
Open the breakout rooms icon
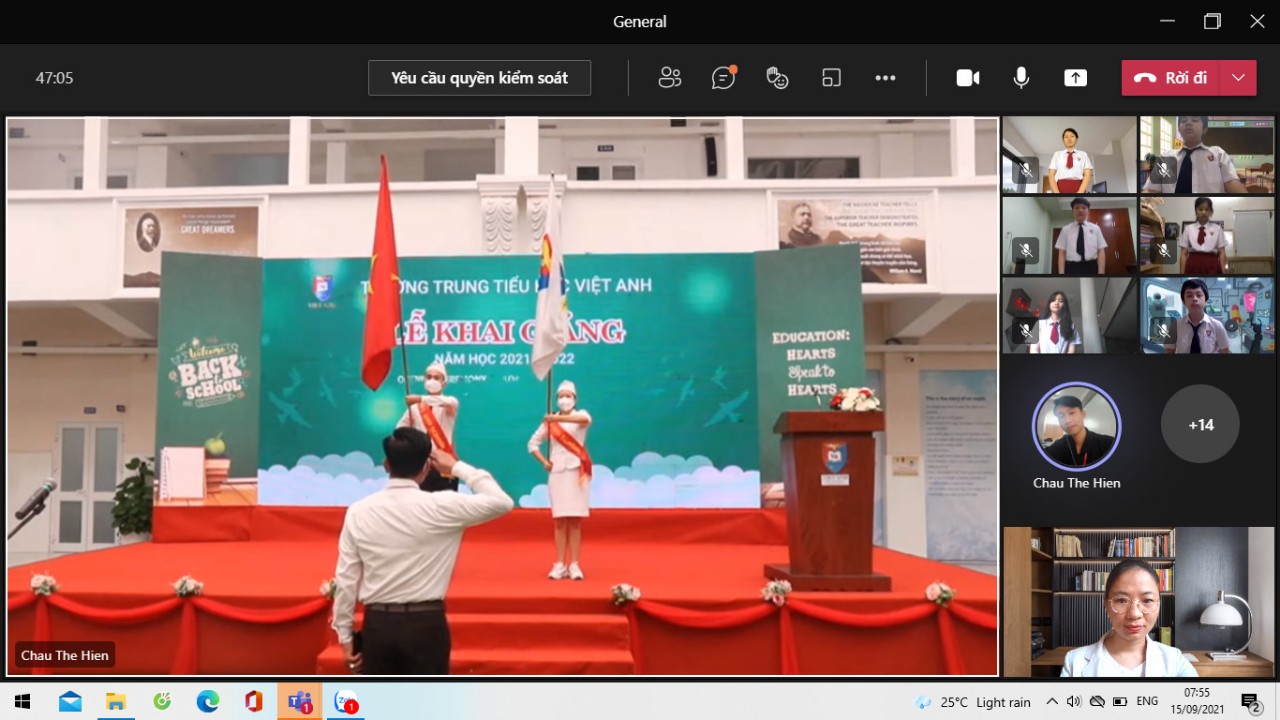coord(831,78)
